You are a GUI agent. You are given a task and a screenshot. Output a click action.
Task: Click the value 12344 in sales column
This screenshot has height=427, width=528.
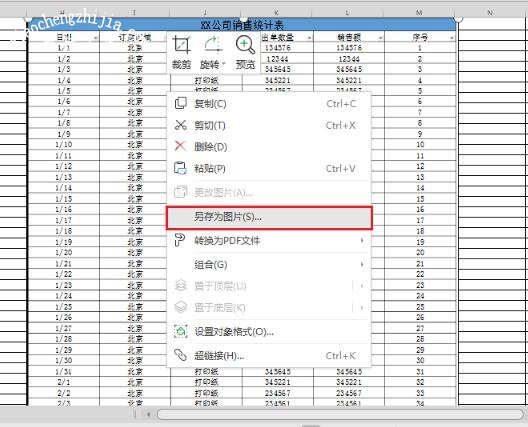click(x=349, y=59)
